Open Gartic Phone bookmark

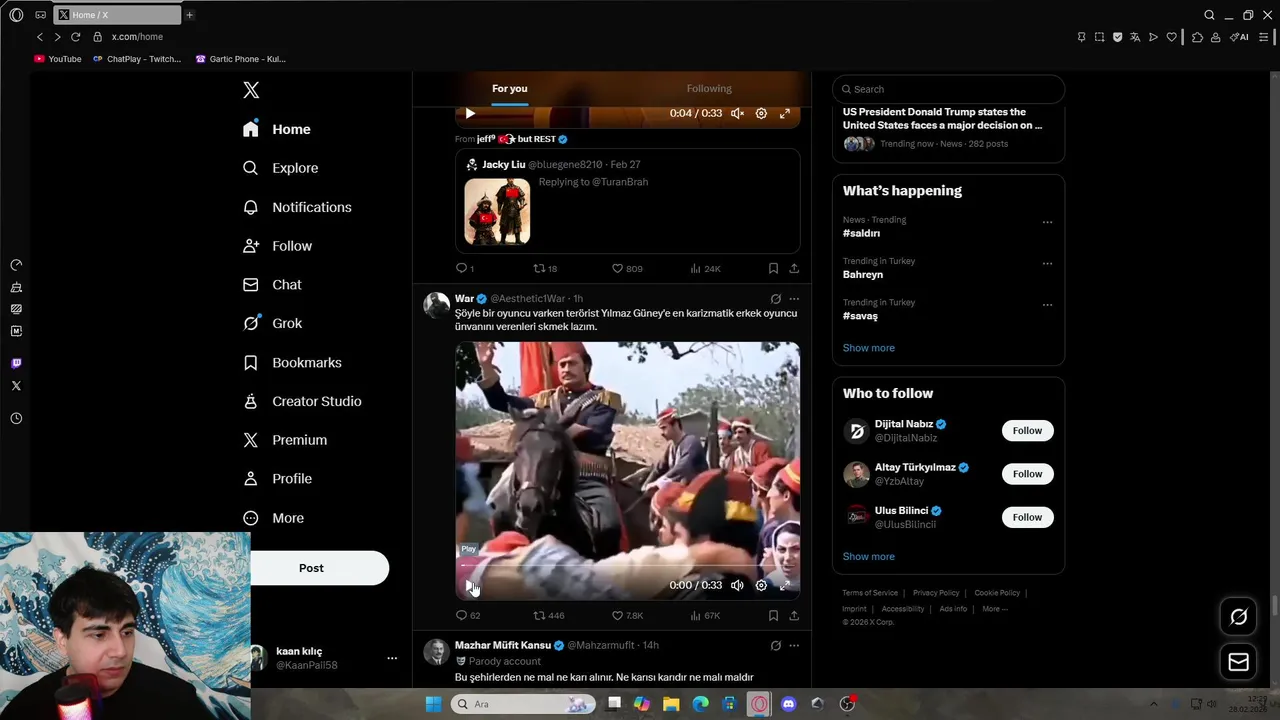coord(241,59)
